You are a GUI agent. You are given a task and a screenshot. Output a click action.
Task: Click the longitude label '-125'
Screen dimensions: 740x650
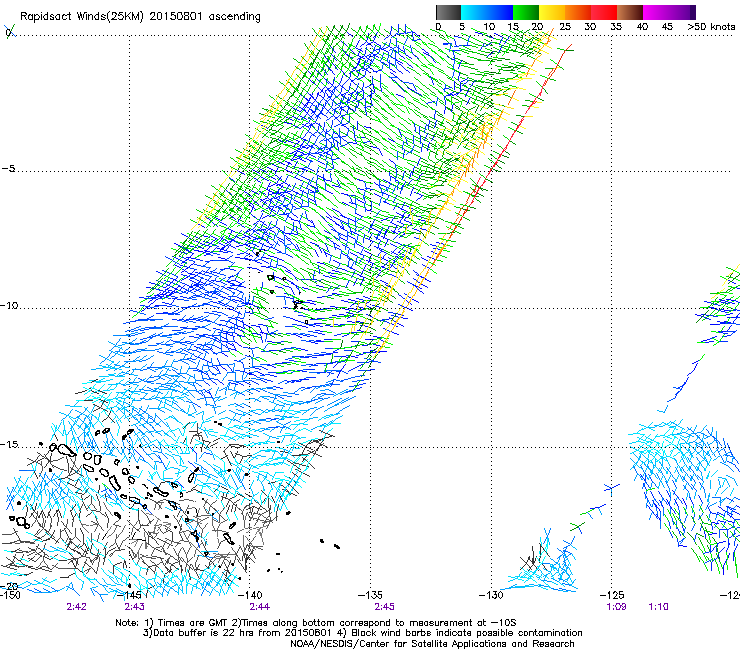(x=612, y=594)
